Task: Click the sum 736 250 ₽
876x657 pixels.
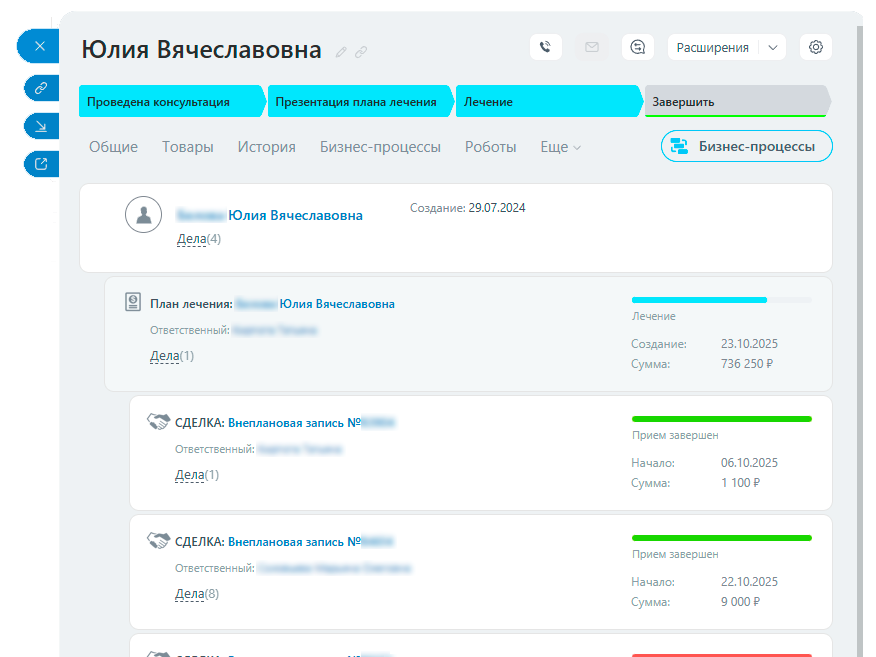Action: (x=747, y=364)
